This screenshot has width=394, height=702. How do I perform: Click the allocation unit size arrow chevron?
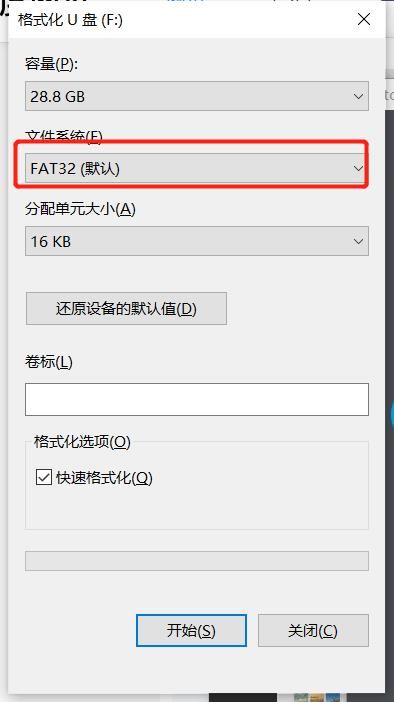(358, 241)
